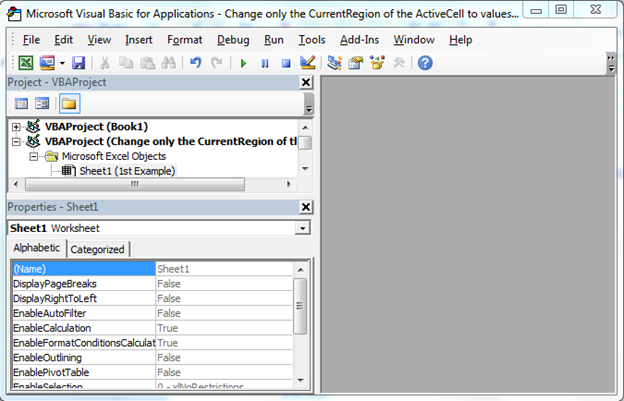Open the Sheet1 Worksheet object dropdown

(303, 228)
